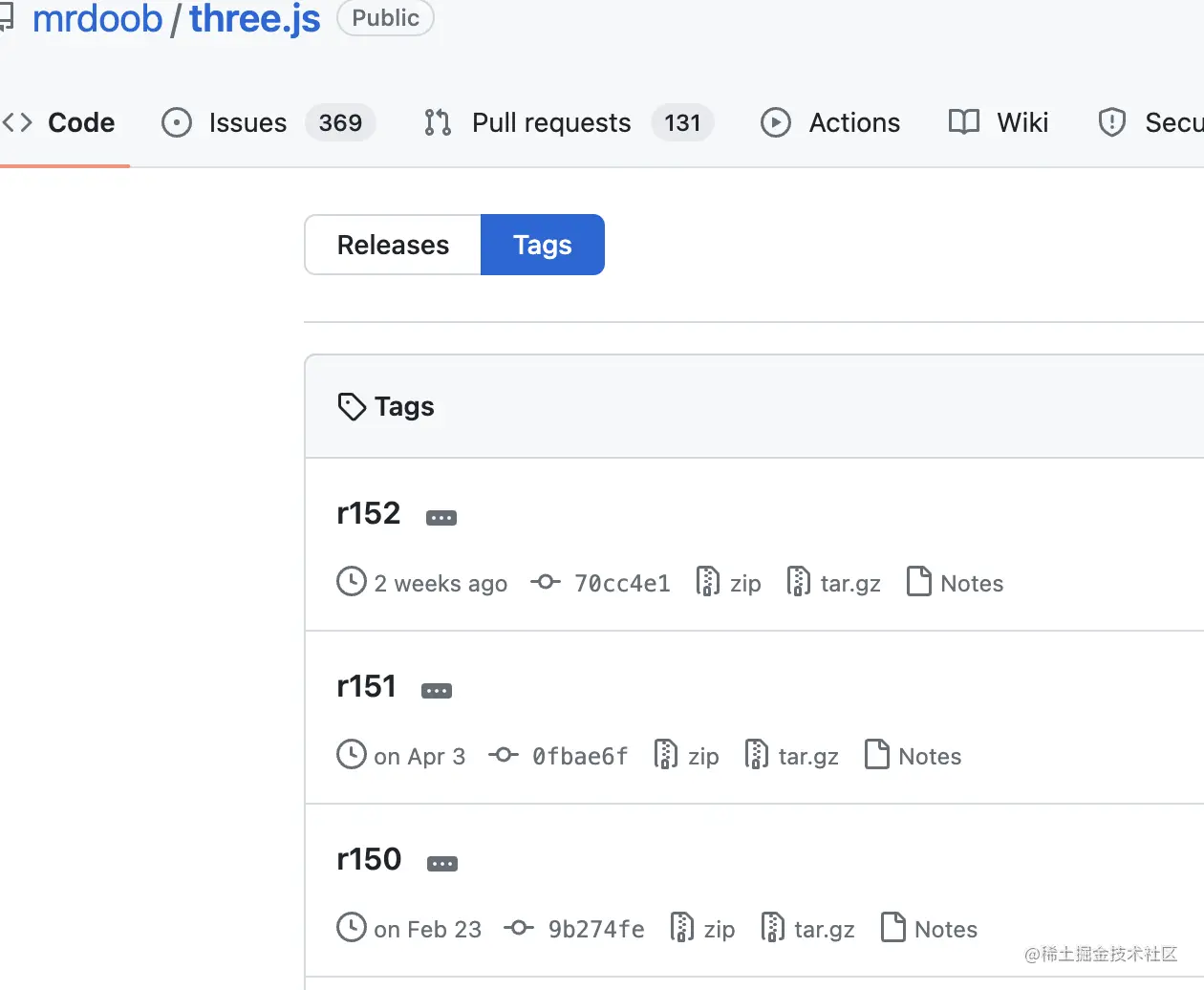View r152 release Notes
Viewport: 1204px width, 990px height.
click(972, 584)
